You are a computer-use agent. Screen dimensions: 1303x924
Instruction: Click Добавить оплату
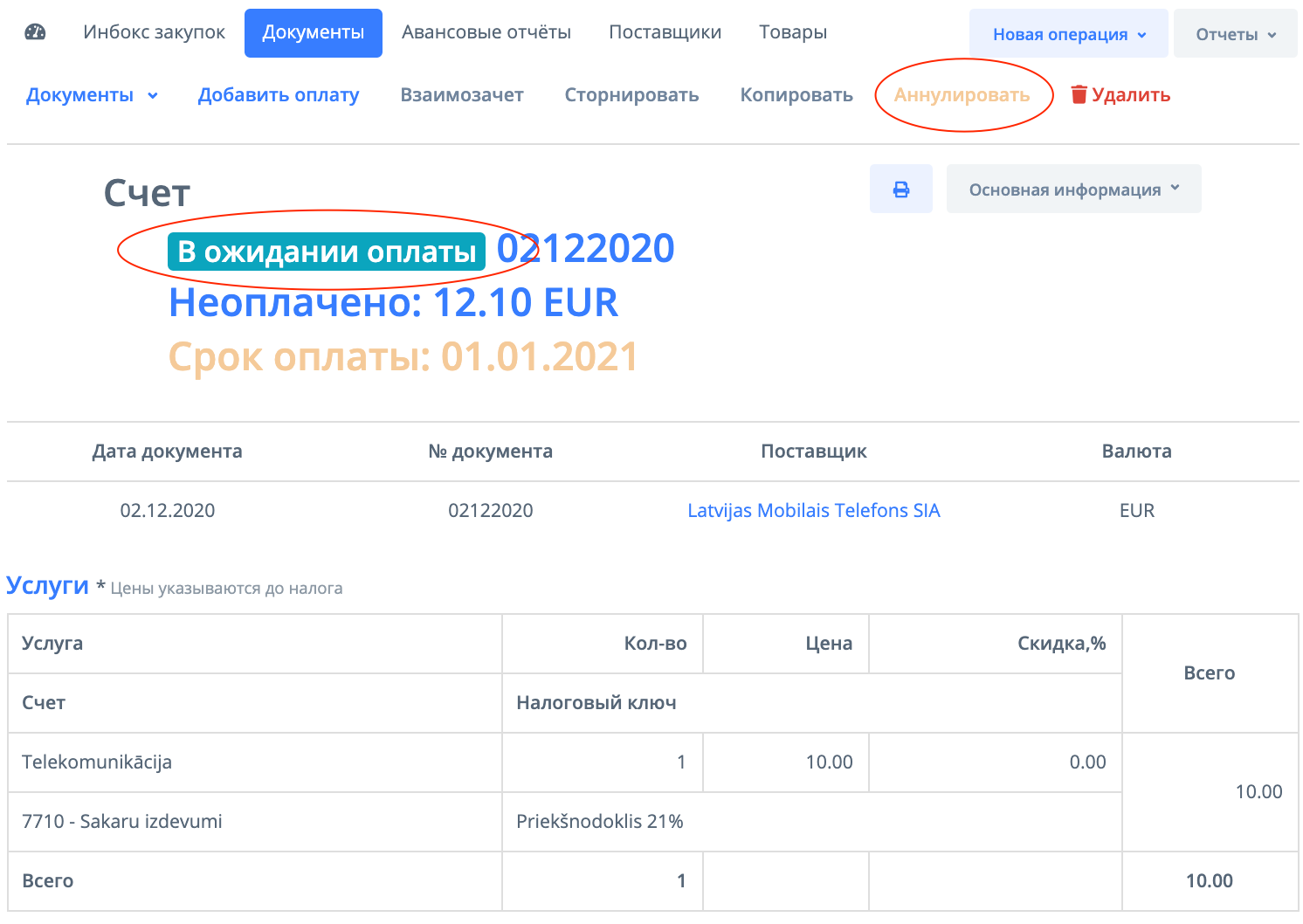coord(279,95)
